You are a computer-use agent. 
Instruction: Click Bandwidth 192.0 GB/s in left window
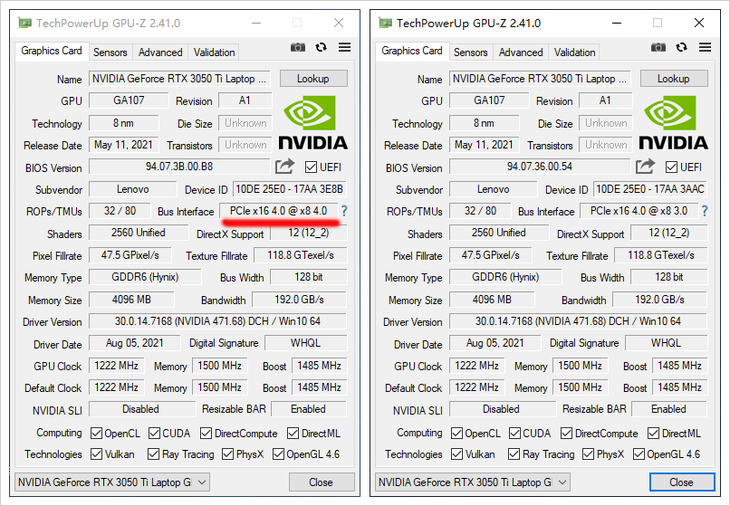point(299,299)
